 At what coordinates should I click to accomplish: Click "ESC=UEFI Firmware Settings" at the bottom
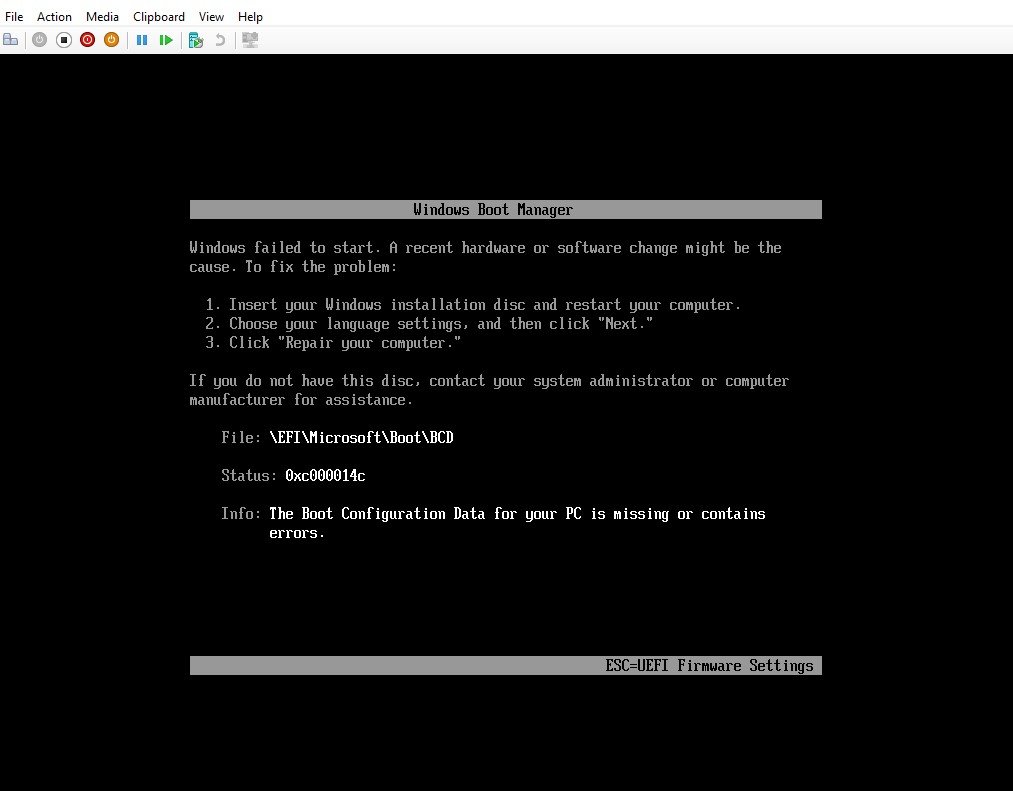(709, 666)
